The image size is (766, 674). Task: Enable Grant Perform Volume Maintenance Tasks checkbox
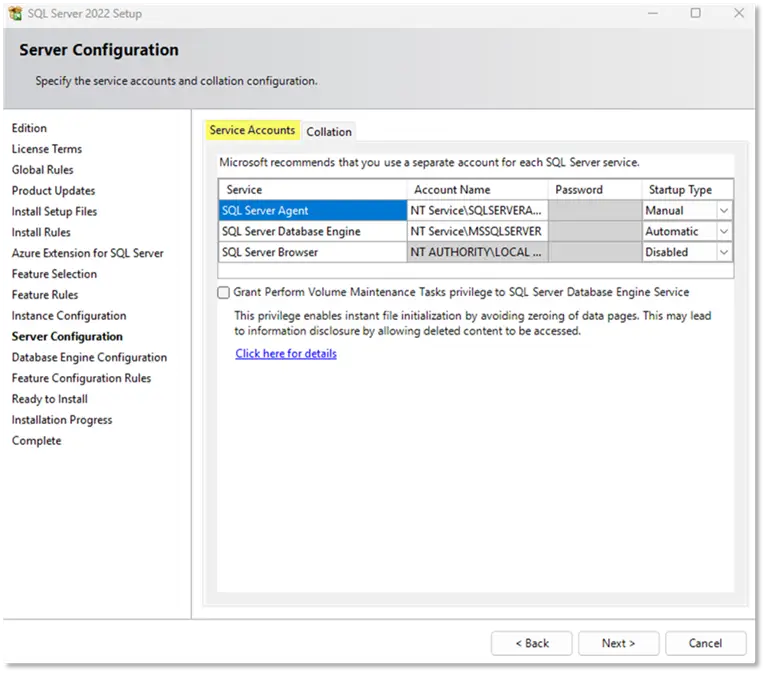point(223,293)
